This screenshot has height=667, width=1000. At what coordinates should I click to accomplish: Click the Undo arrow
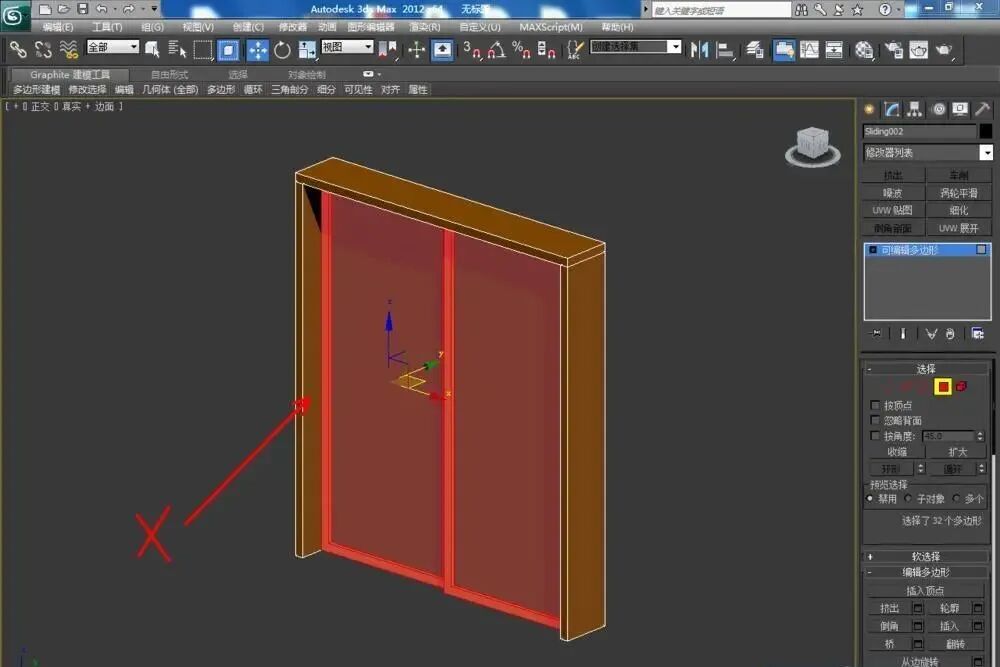click(101, 9)
